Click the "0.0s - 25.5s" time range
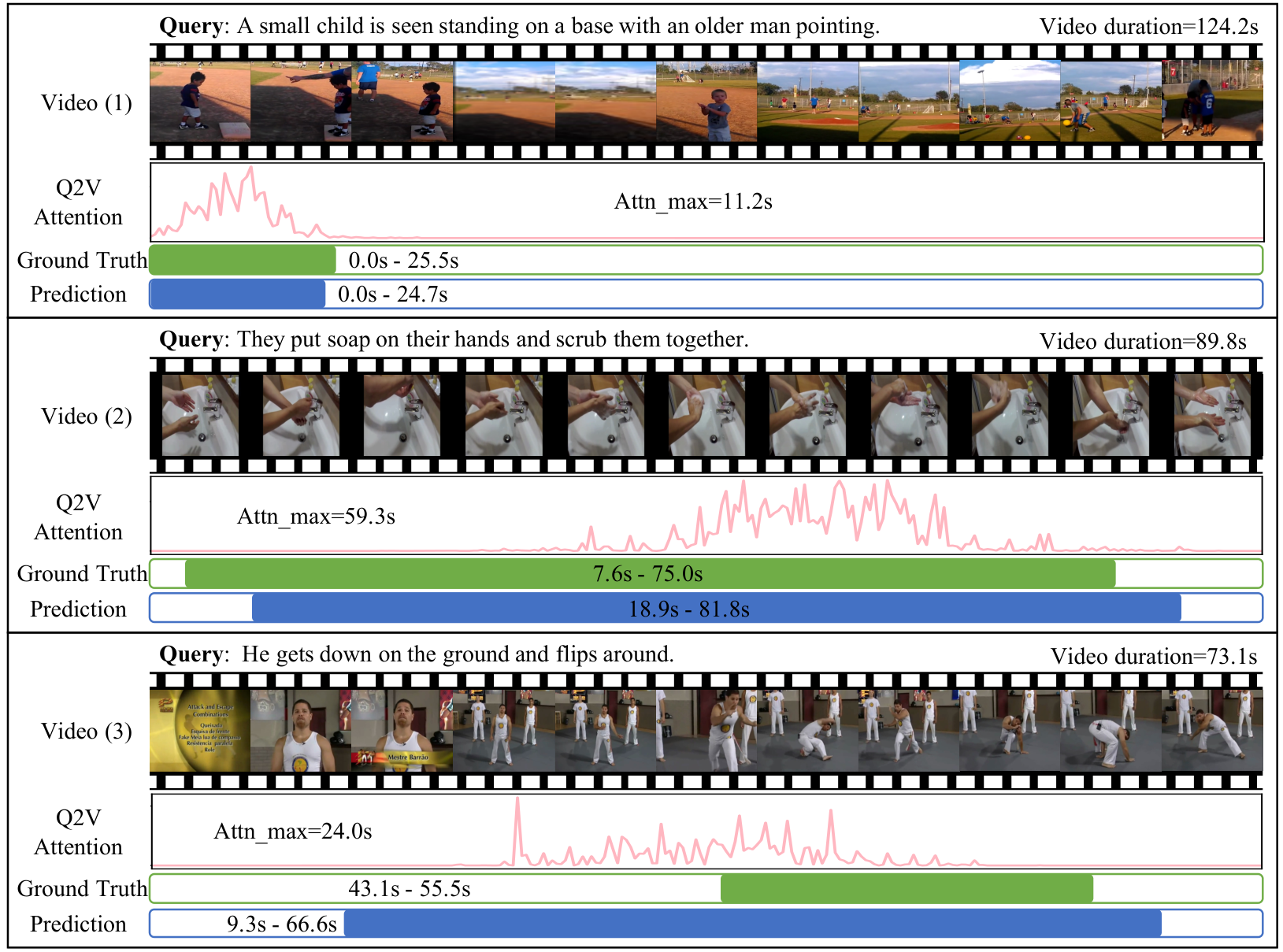The image size is (1283, 952). (x=404, y=261)
